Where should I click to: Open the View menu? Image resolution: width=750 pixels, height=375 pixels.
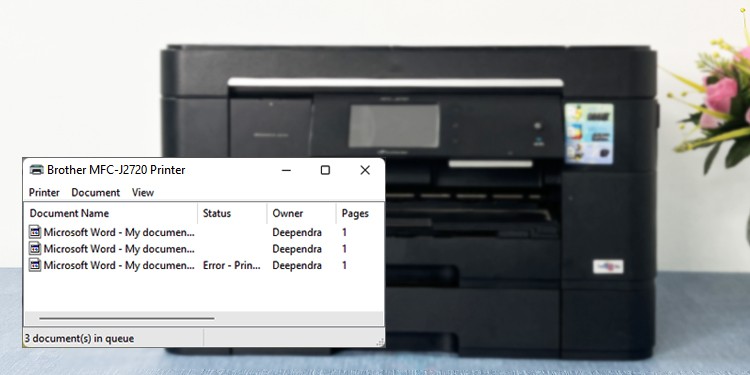143,192
